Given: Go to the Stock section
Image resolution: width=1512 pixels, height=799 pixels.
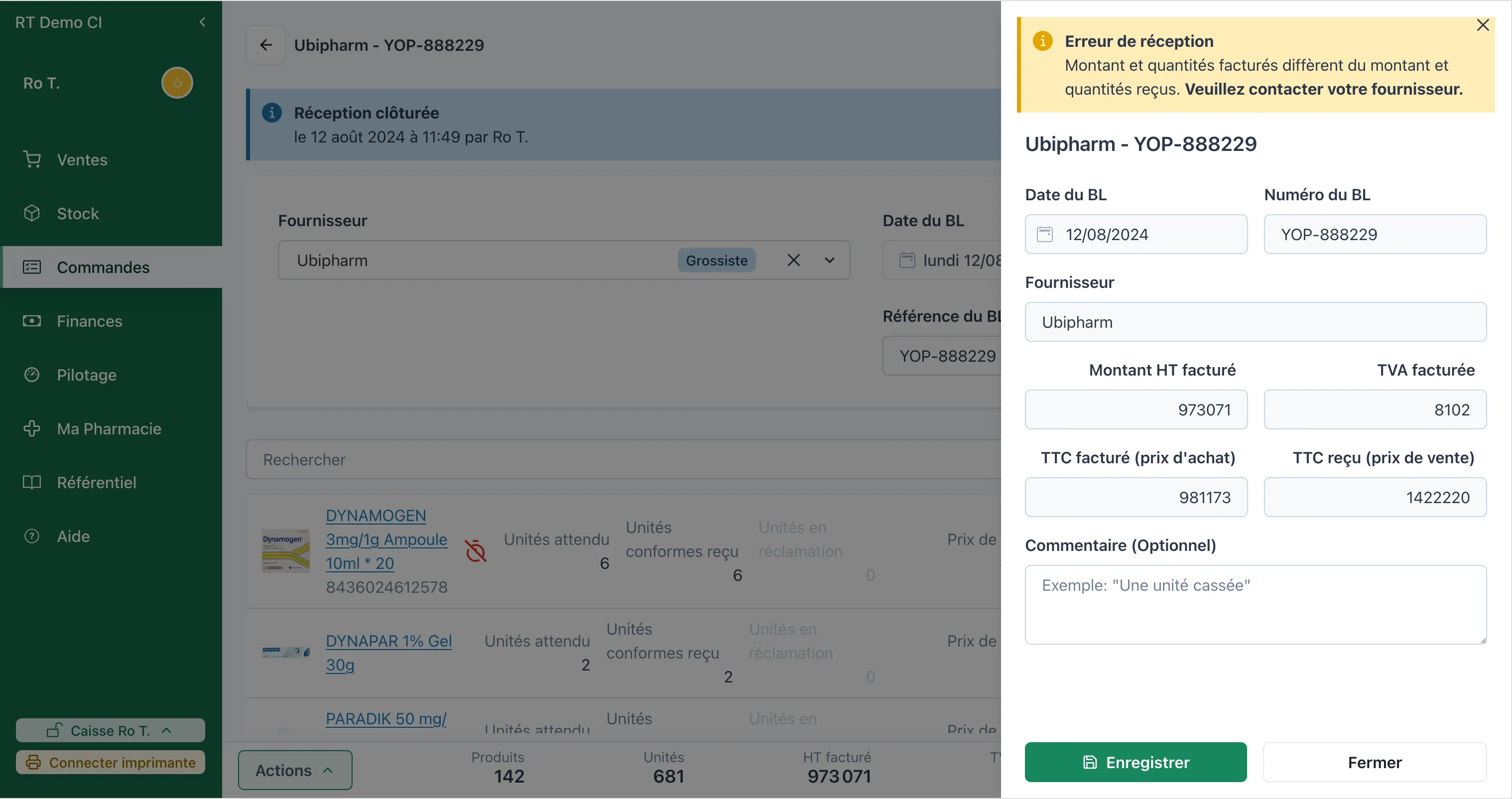Looking at the screenshot, I should click(78, 213).
